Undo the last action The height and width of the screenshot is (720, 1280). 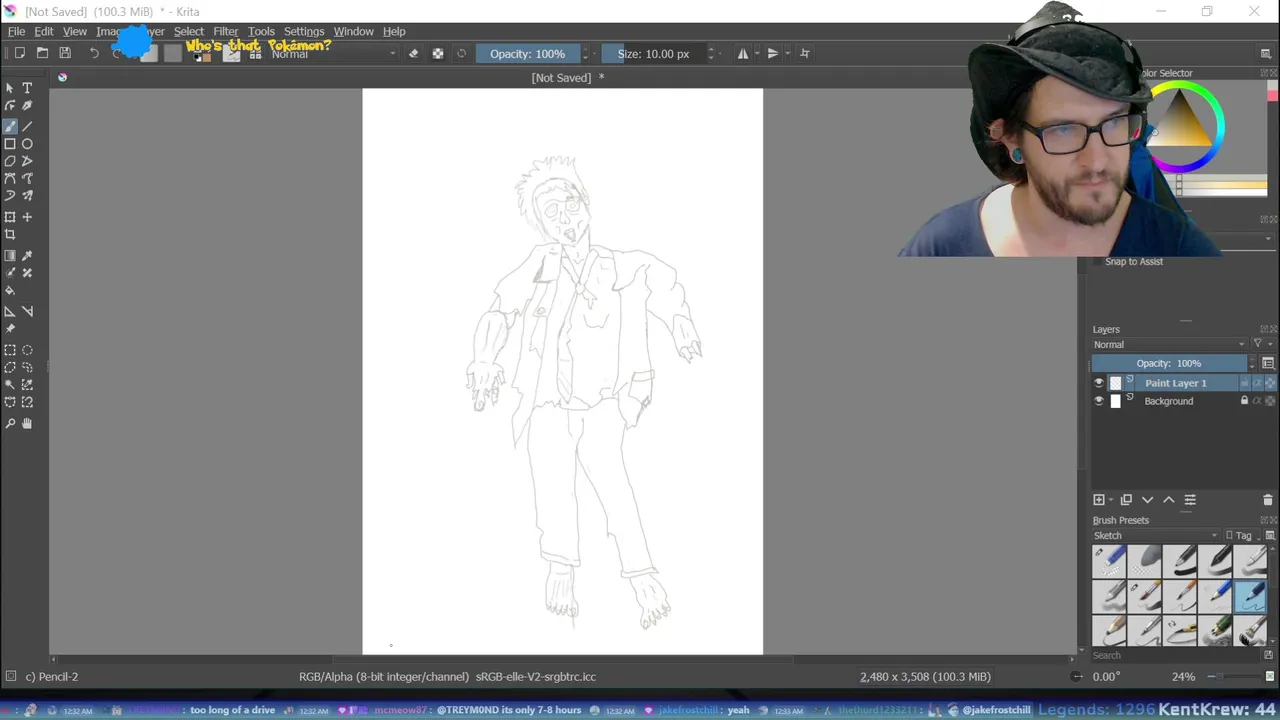pos(94,53)
